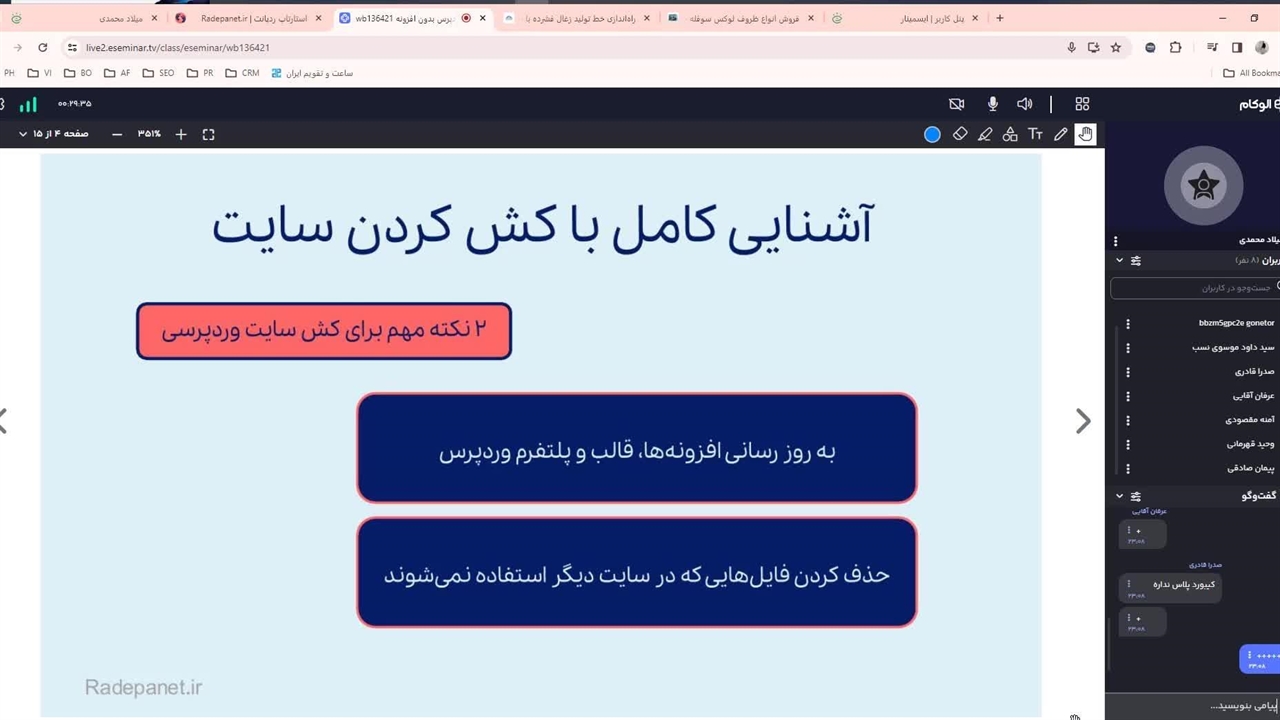Open the layout grid icon
The width and height of the screenshot is (1280, 720).
tap(1082, 104)
